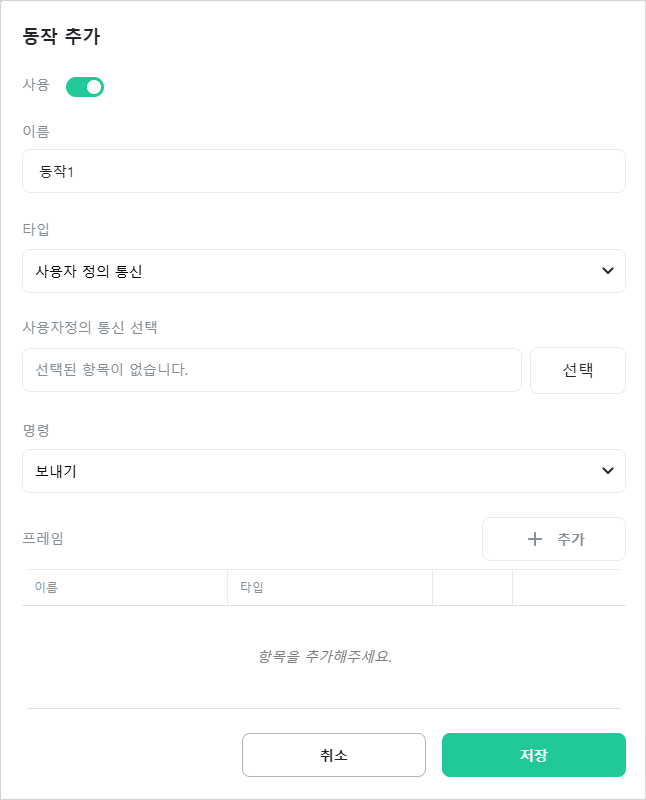Cancel with the 취소 button
The width and height of the screenshot is (646, 800).
(x=334, y=755)
